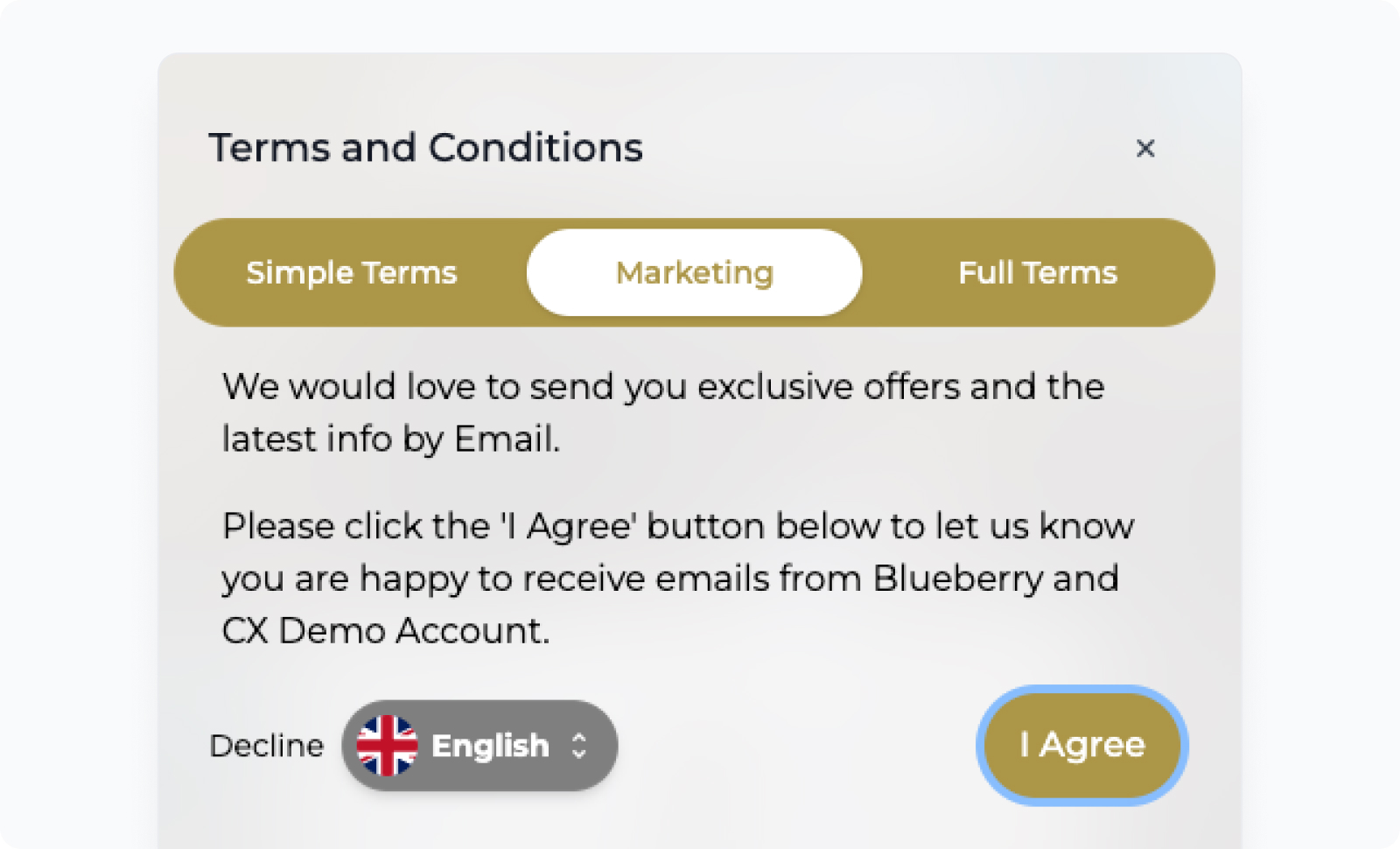Click the quoted 'I Agree' phrase in paragraph
Image resolution: width=1400 pixels, height=849 pixels.
pos(568,526)
